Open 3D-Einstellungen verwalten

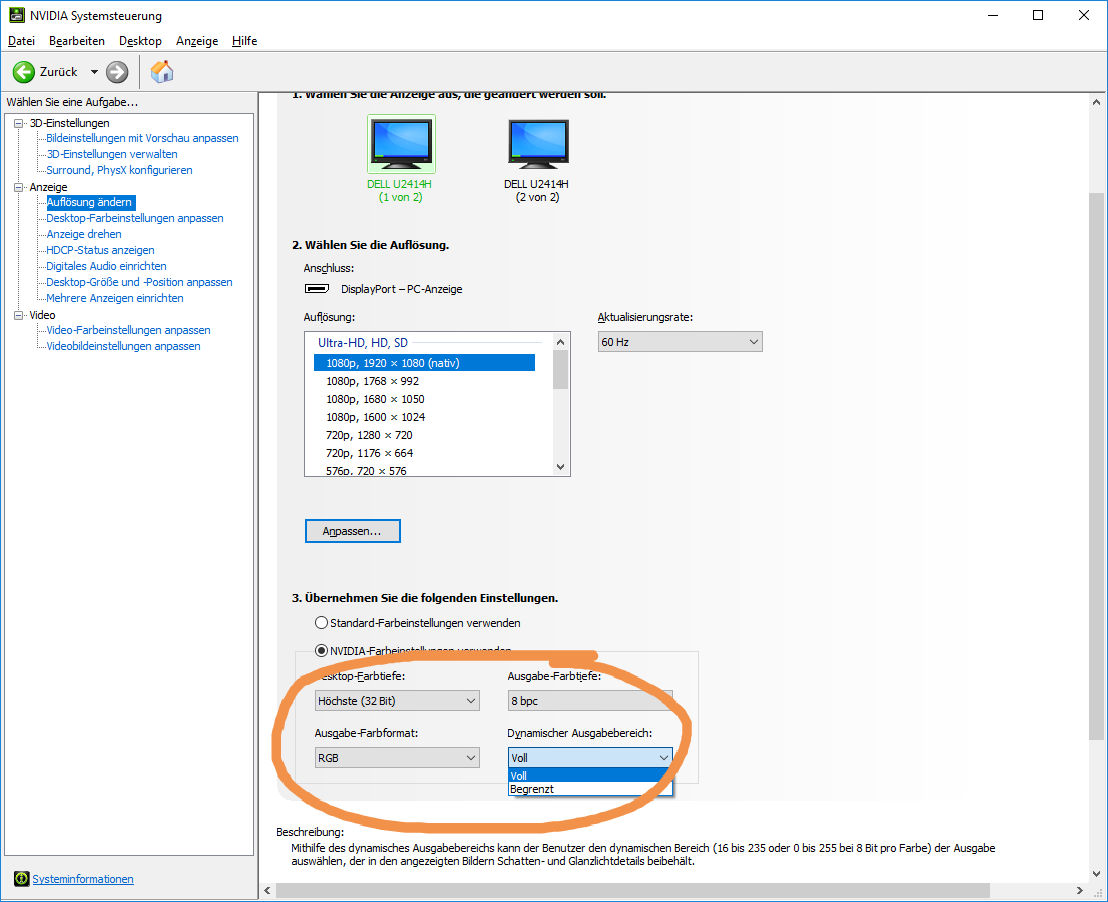pyautogui.click(x=112, y=154)
